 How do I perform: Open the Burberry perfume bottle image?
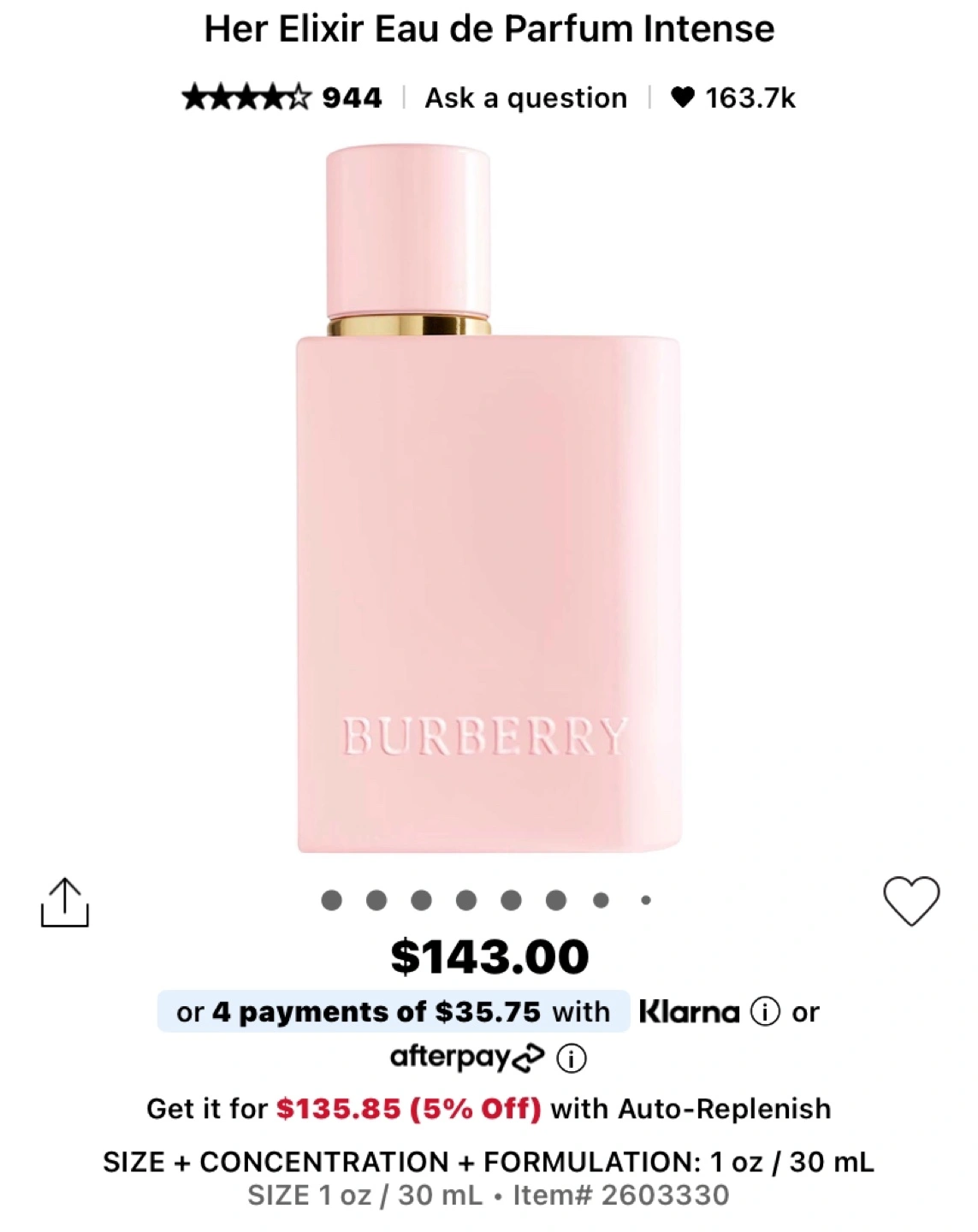tap(489, 498)
